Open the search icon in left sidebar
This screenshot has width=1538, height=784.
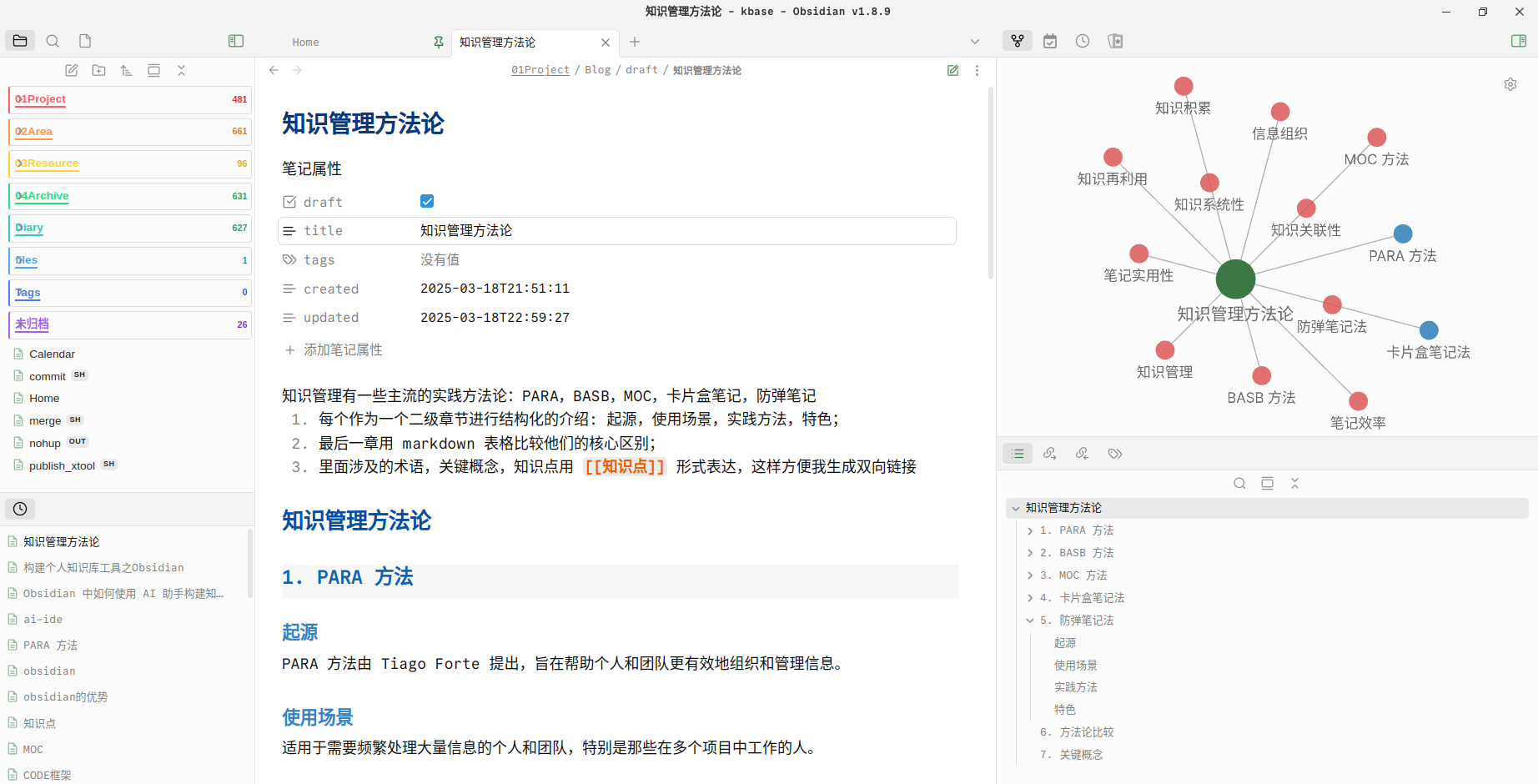(53, 41)
